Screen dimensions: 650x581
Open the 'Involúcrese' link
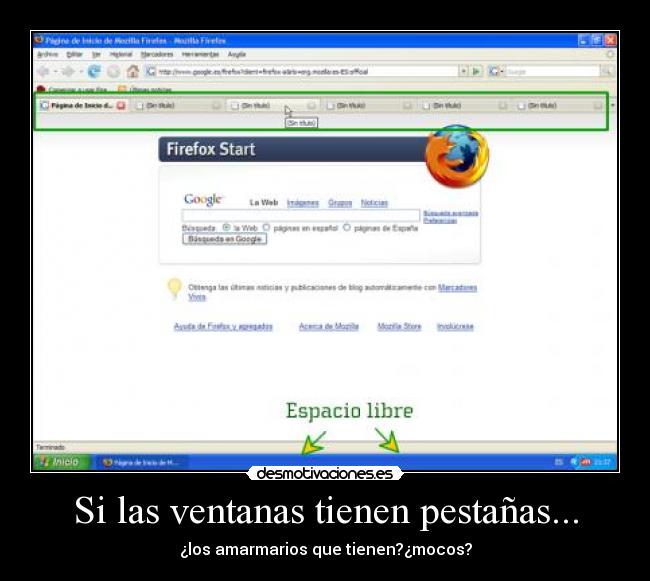coord(455,327)
